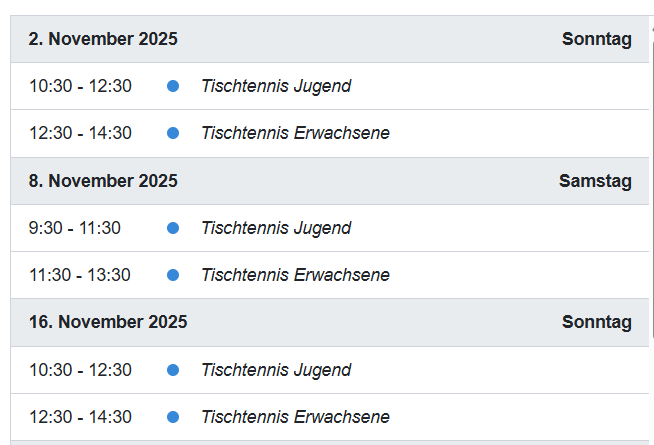Viewport: 654px width, 445px height.
Task: Click blue dot of Tischtennis Erwachsene on 16. November
Action: [173, 417]
